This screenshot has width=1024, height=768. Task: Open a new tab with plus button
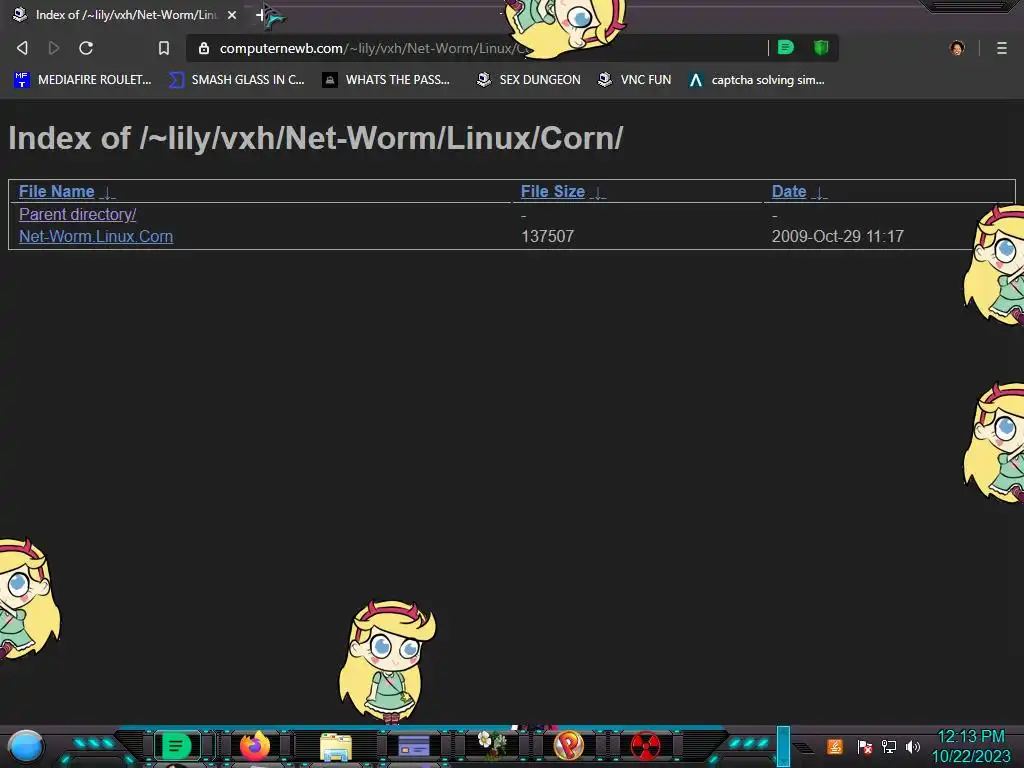pyautogui.click(x=261, y=14)
